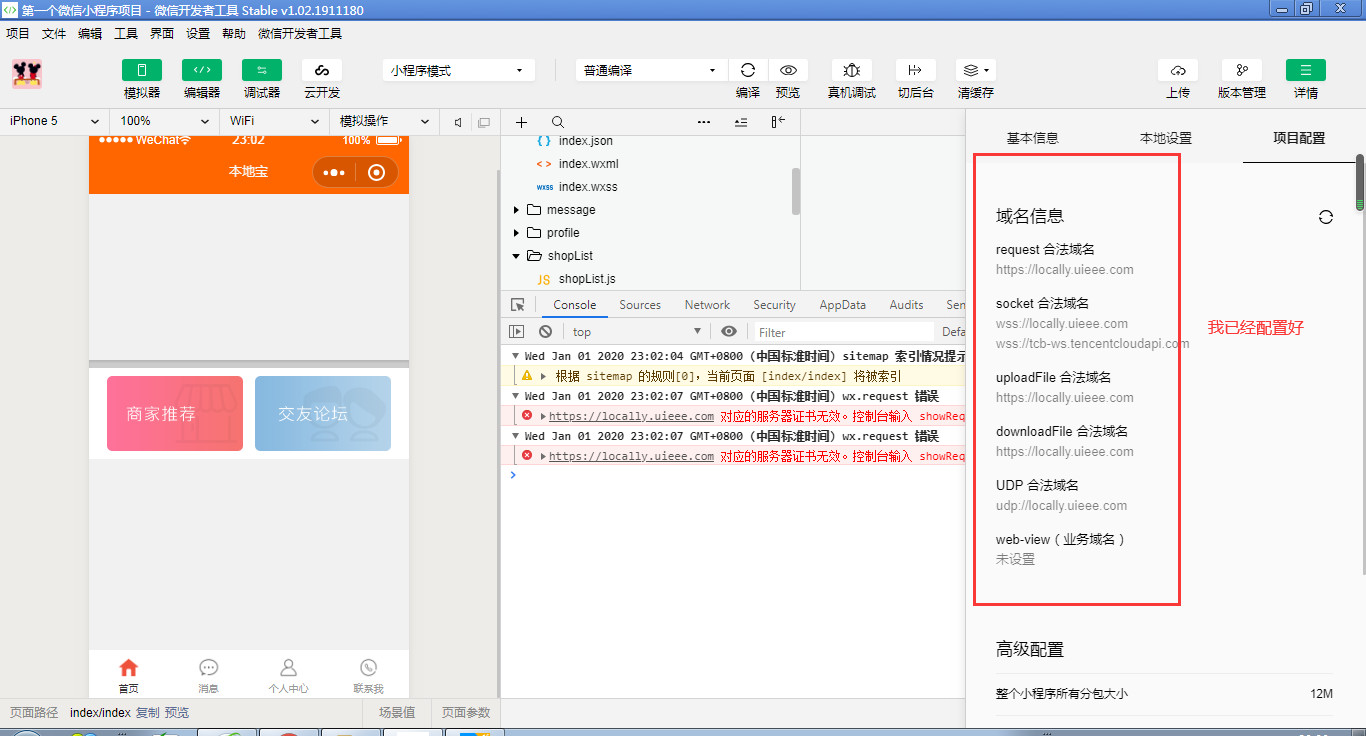
Task: Switch to the Sources tab
Action: [640, 305]
